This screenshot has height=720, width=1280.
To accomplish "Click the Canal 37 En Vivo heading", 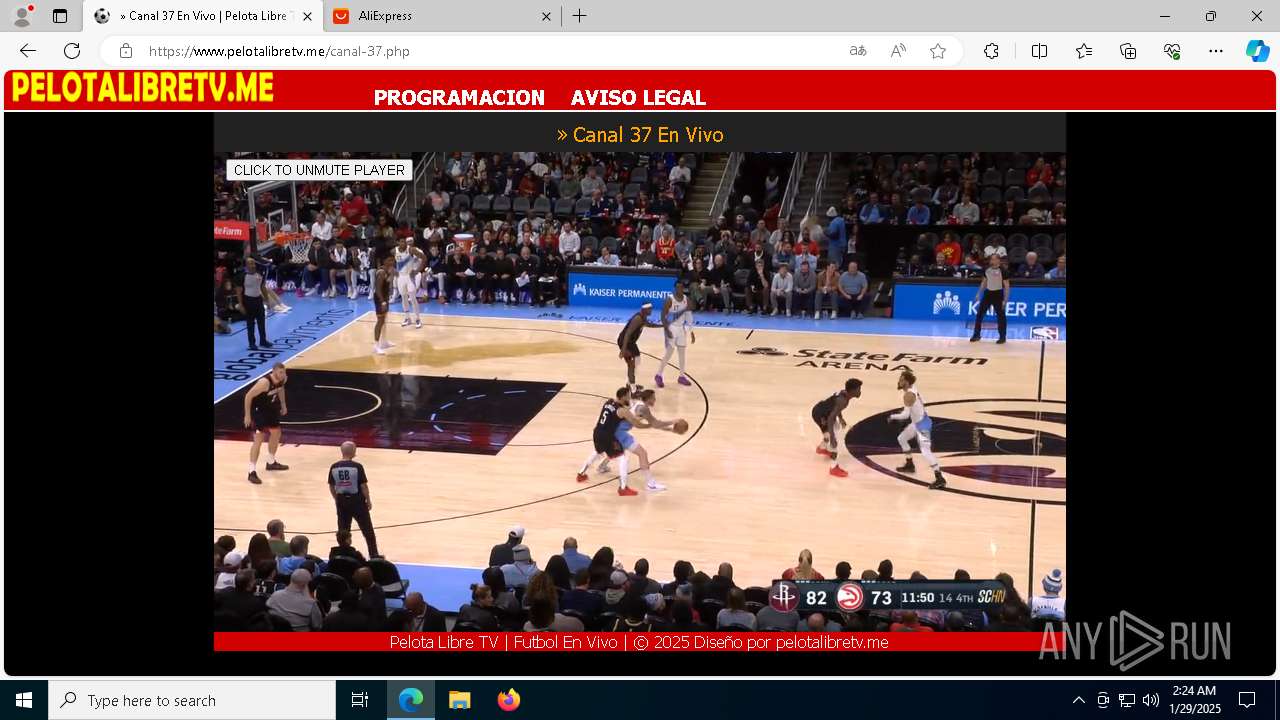I will [640, 135].
